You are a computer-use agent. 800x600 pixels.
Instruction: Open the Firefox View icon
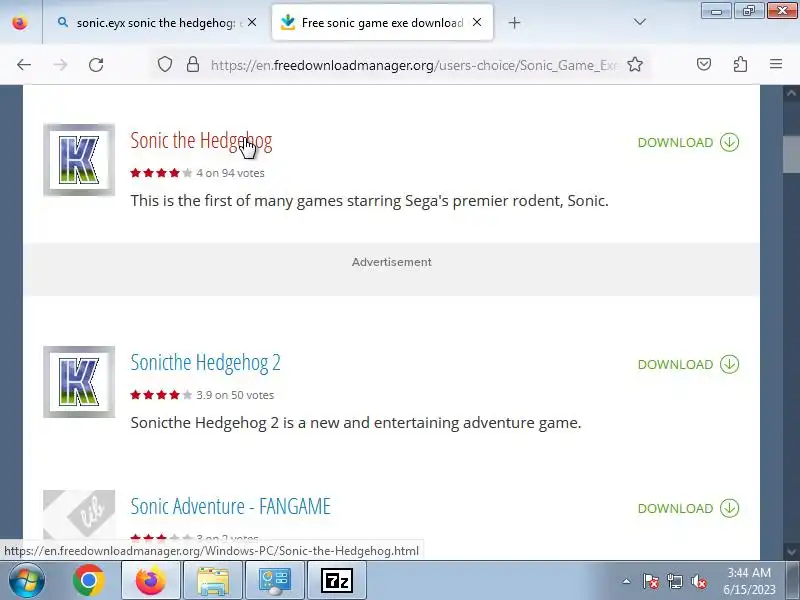pos(20,23)
